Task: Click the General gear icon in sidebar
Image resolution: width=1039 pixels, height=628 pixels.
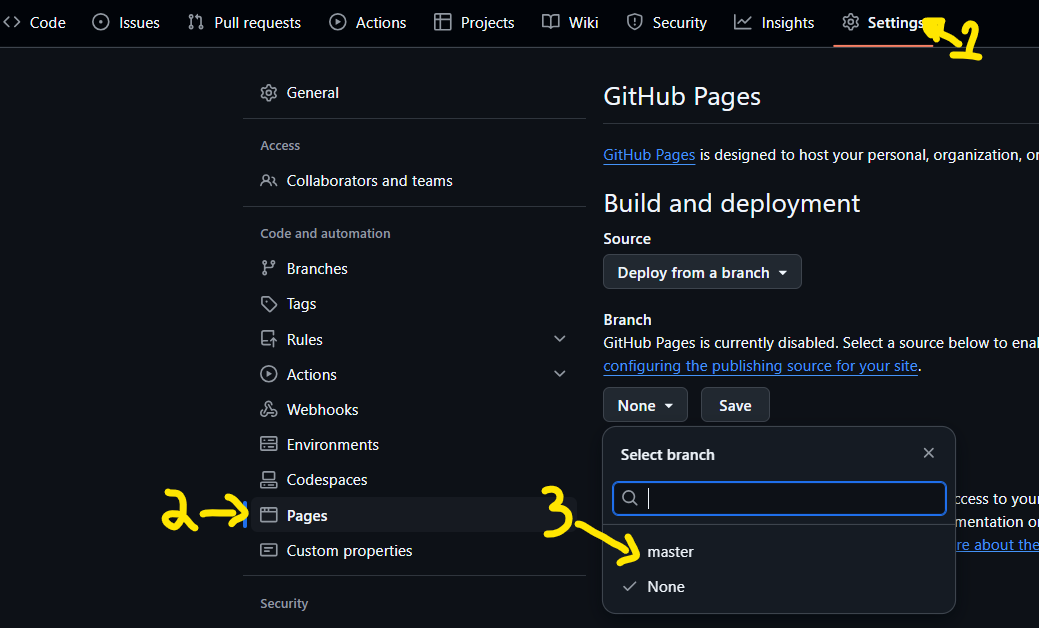Action: tap(268, 93)
